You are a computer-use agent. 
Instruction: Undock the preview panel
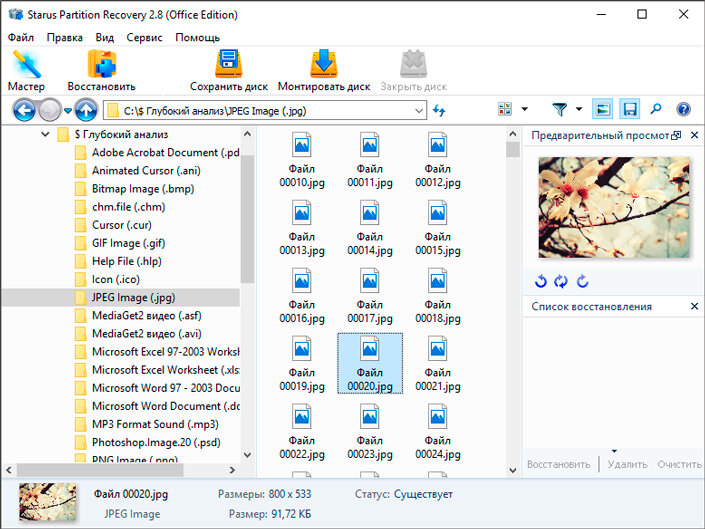676,135
